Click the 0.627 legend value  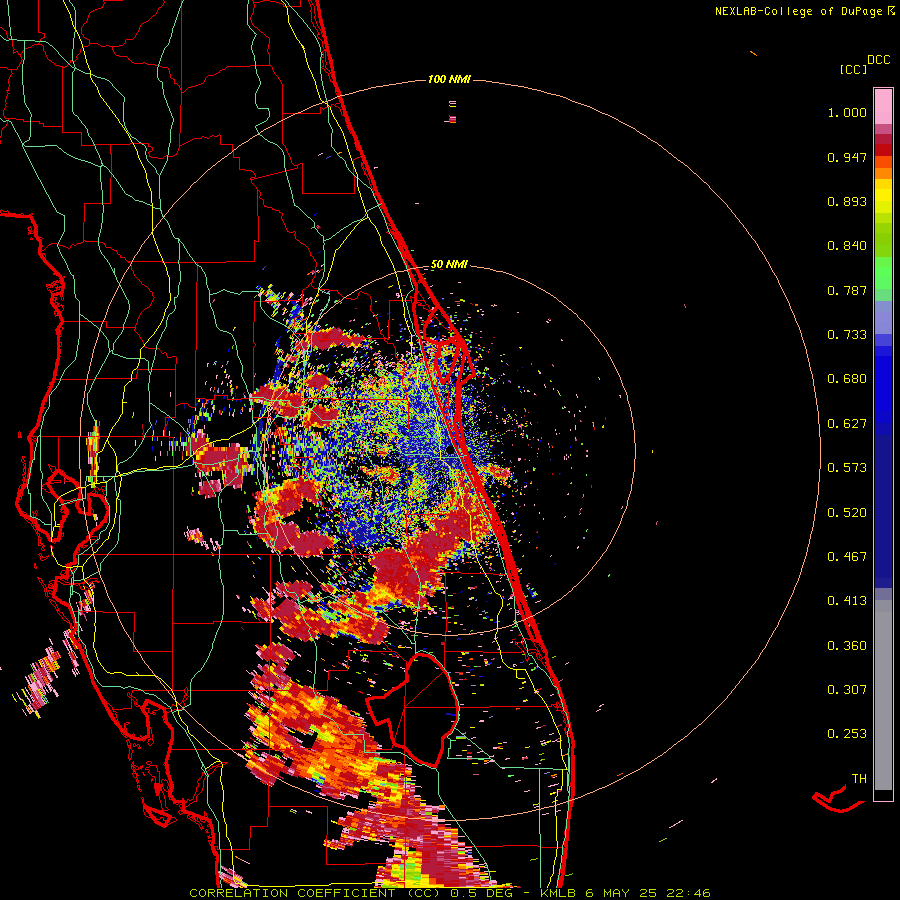pos(847,424)
